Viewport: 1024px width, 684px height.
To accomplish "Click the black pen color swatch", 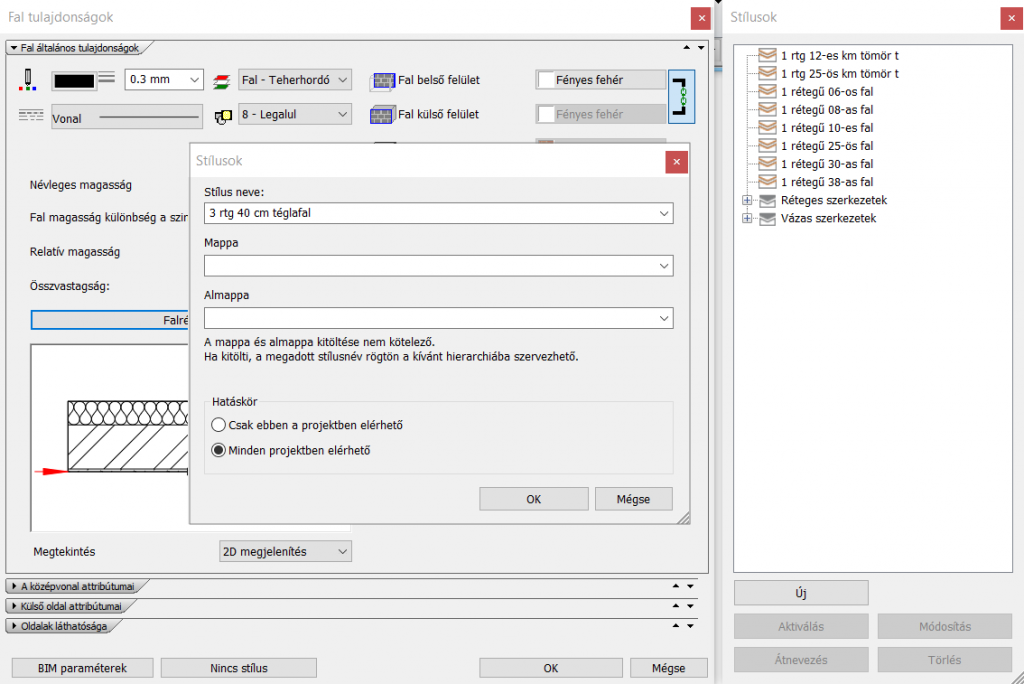I will click(x=73, y=80).
